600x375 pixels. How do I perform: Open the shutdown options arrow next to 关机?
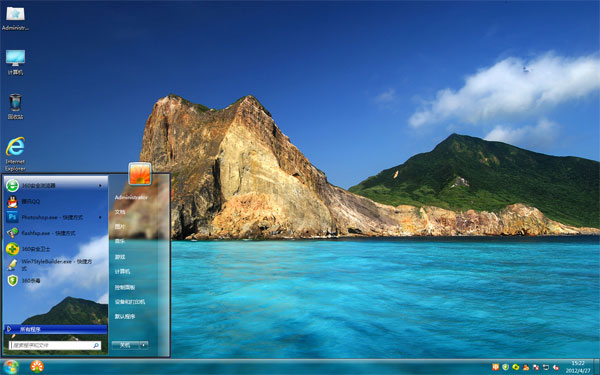[143, 345]
